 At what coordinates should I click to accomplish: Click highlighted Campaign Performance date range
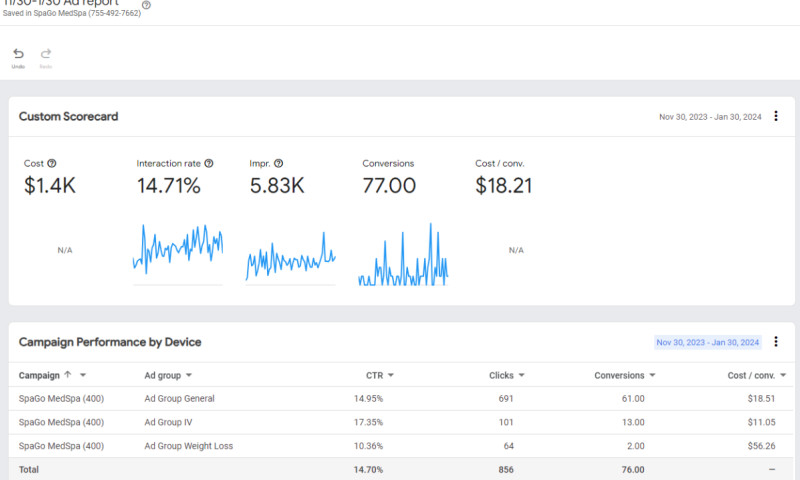708,342
